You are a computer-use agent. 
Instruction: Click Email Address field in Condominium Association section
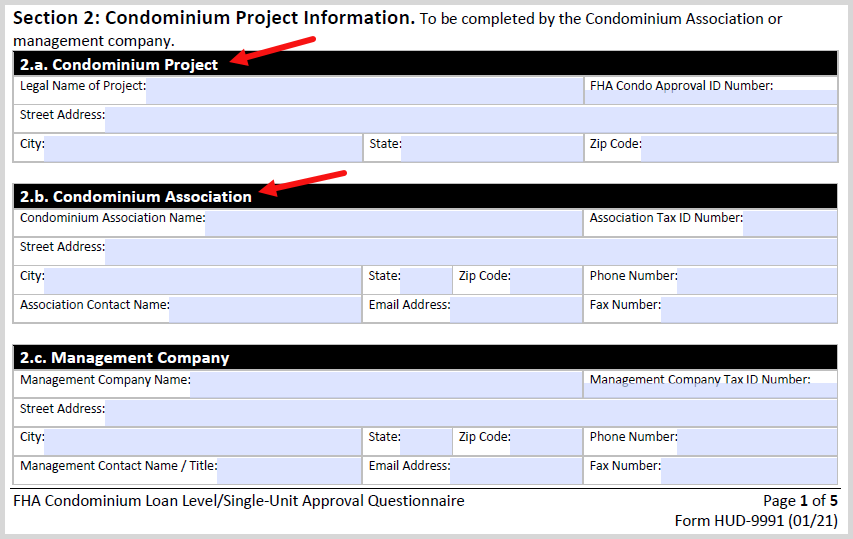[x=515, y=309]
